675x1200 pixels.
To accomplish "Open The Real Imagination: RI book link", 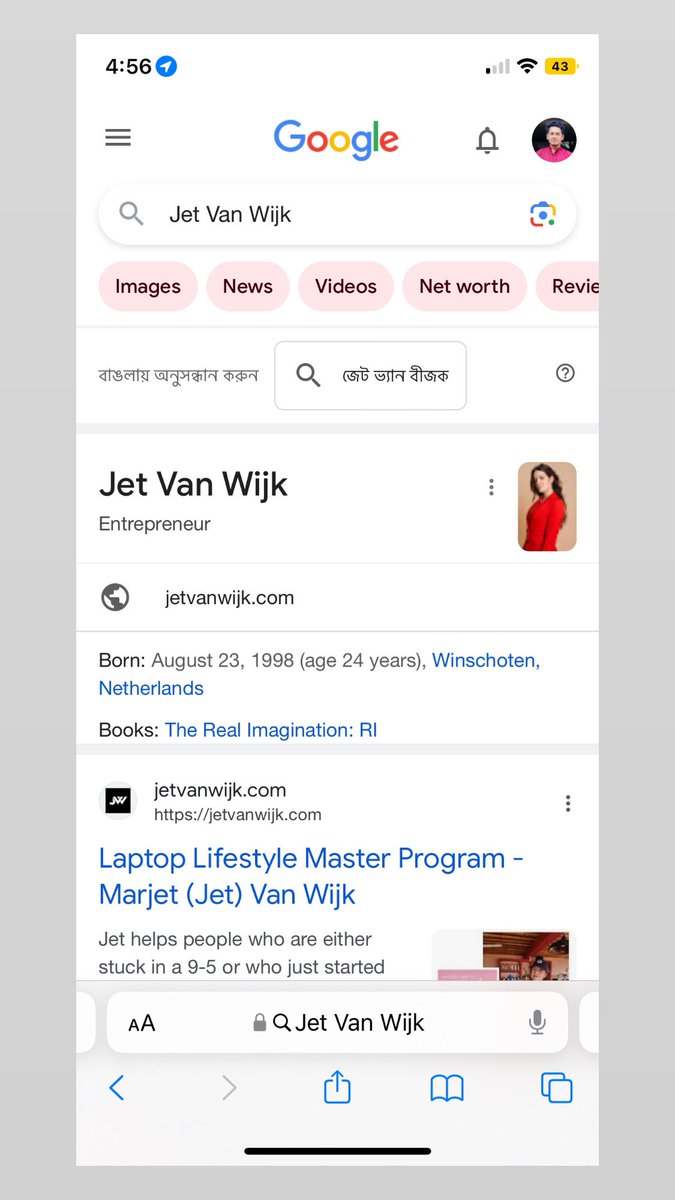I will point(271,730).
